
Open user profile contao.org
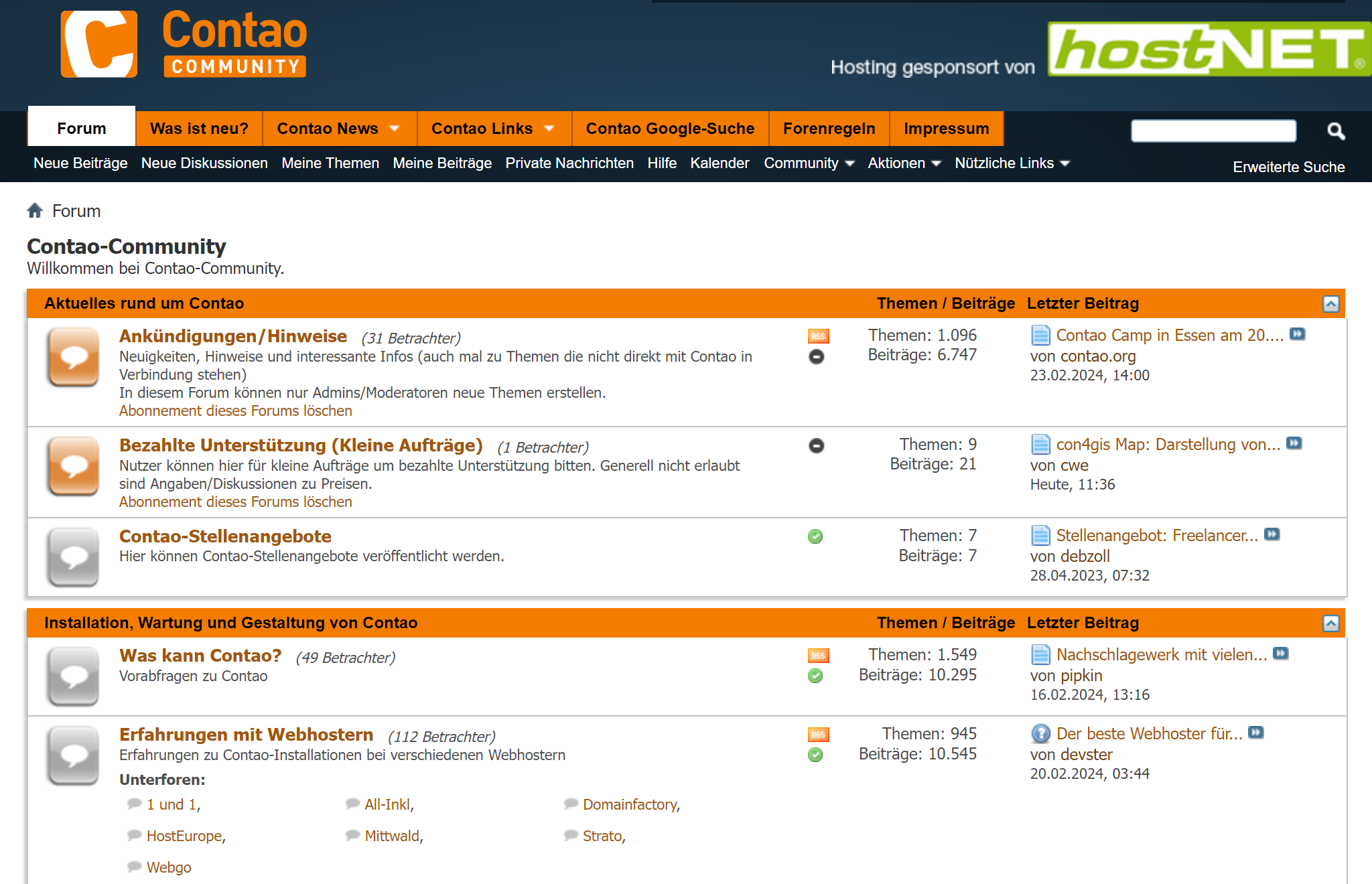point(1098,356)
